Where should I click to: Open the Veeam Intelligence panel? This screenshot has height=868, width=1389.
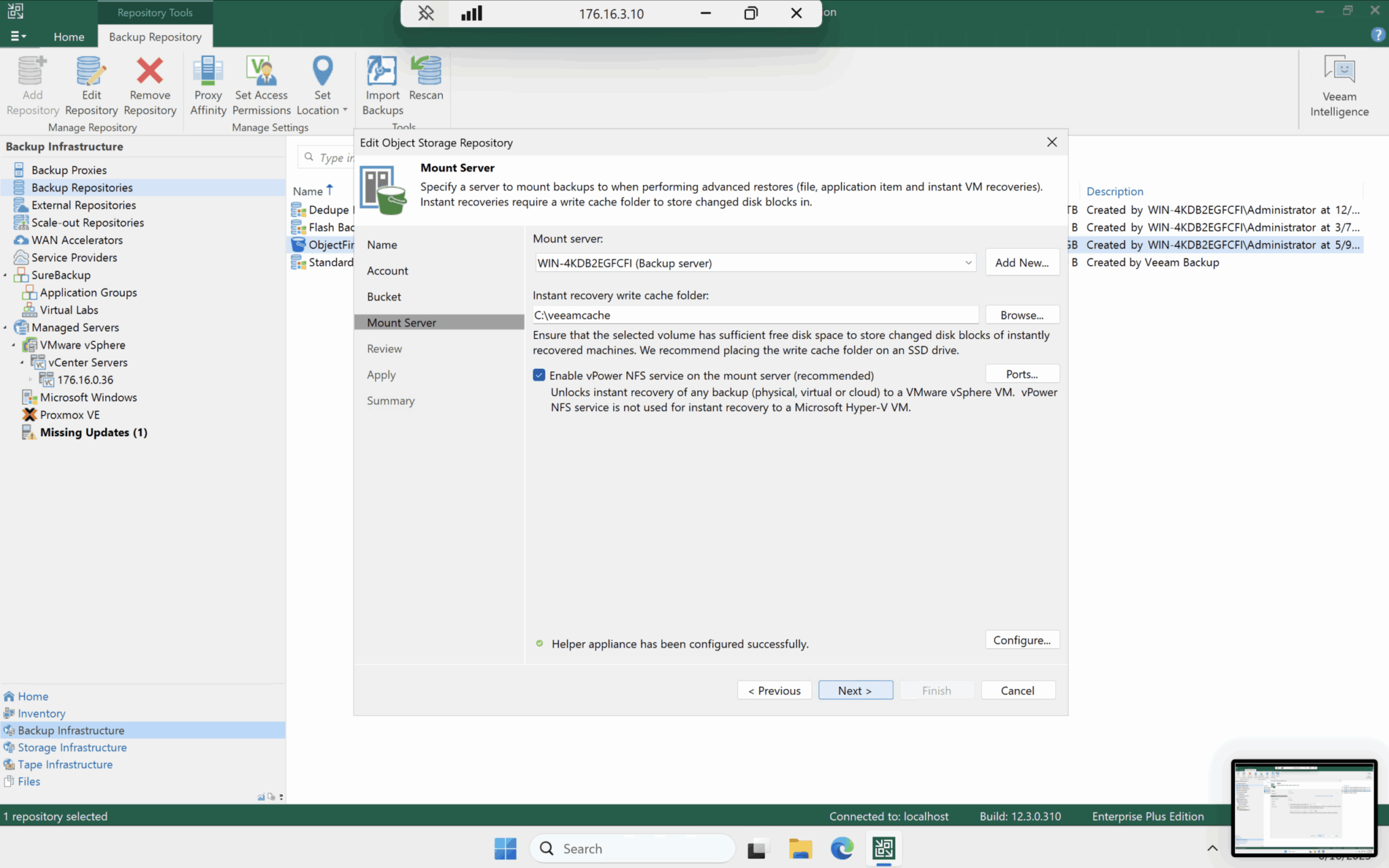pos(1339,87)
